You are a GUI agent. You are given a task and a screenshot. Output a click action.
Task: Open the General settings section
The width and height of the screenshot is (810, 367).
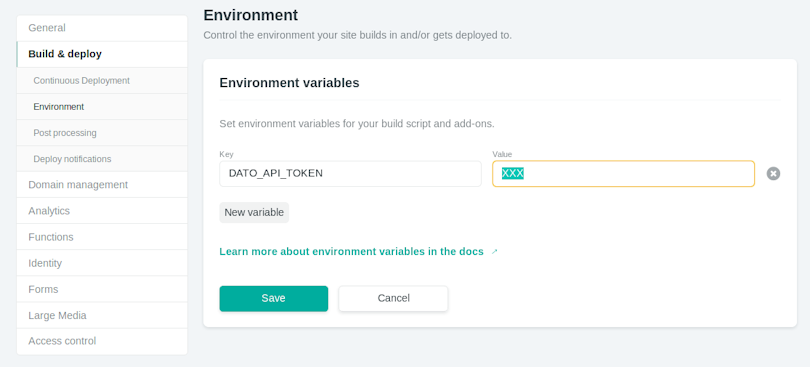click(x=102, y=28)
